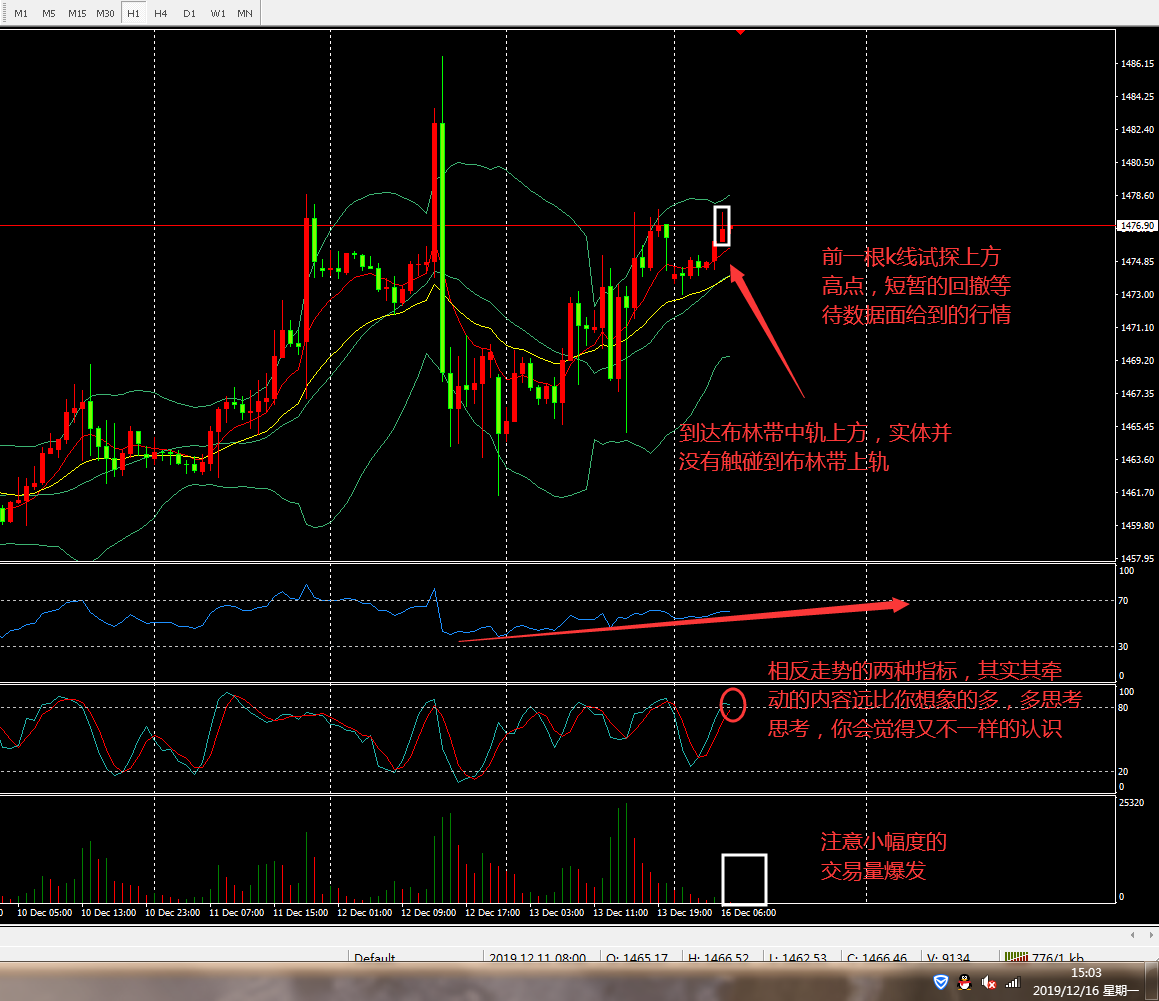1159x1001 pixels.
Task: Select the red circle on stochastic indicator
Action: pyautogui.click(x=733, y=705)
